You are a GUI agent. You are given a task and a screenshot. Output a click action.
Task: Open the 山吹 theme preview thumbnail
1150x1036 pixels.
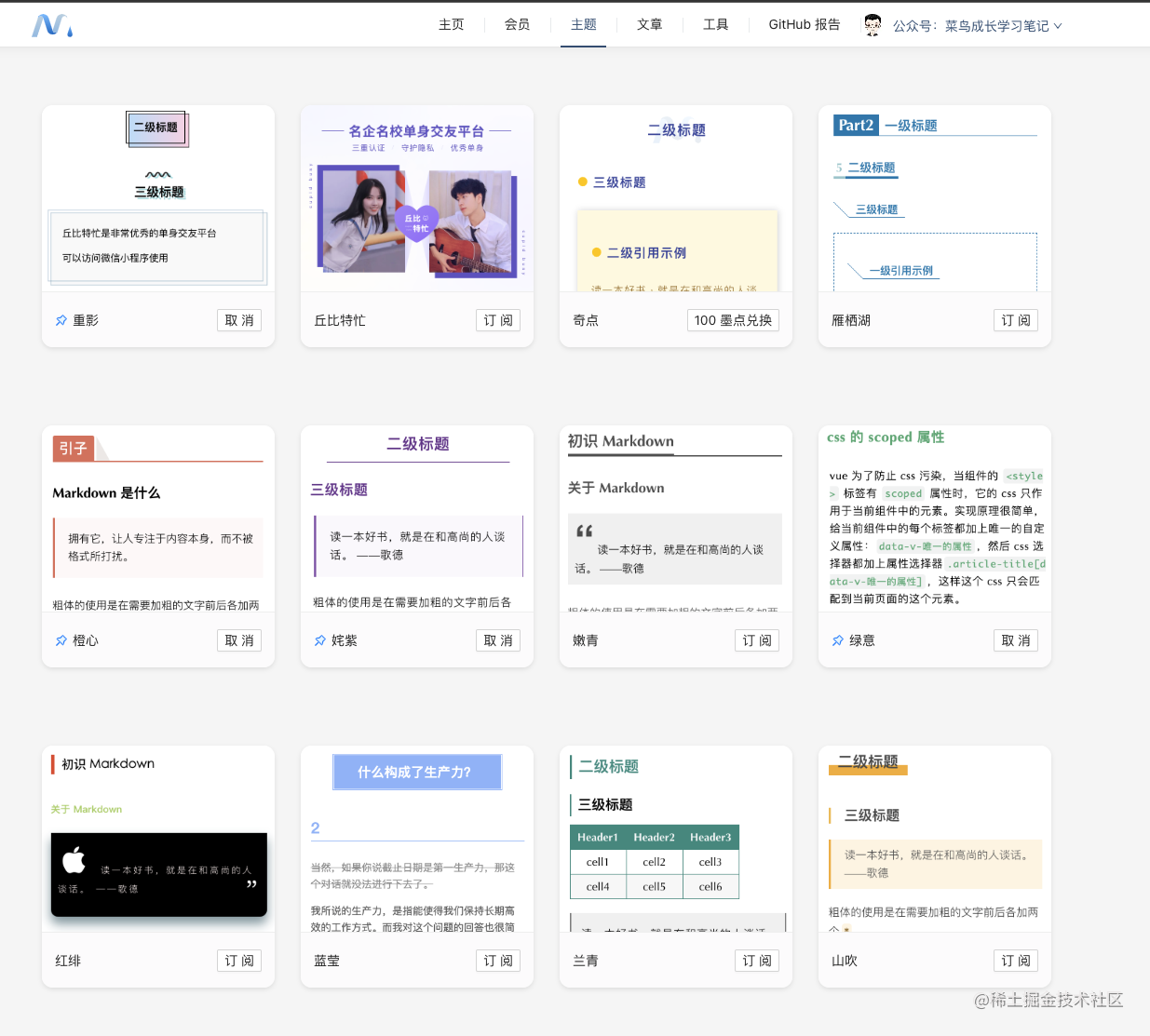point(935,839)
